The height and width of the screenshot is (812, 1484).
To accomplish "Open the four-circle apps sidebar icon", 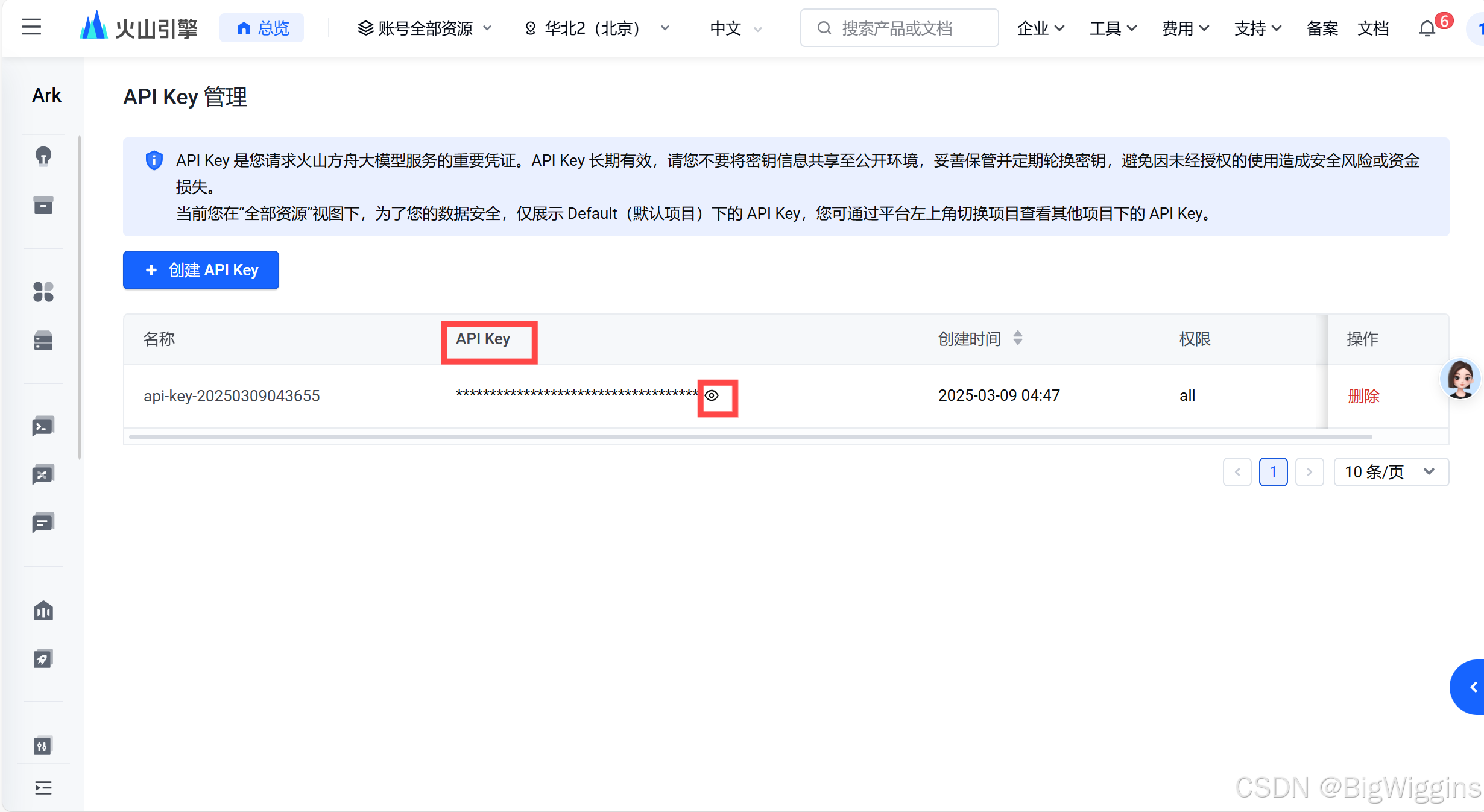I will pos(43,292).
